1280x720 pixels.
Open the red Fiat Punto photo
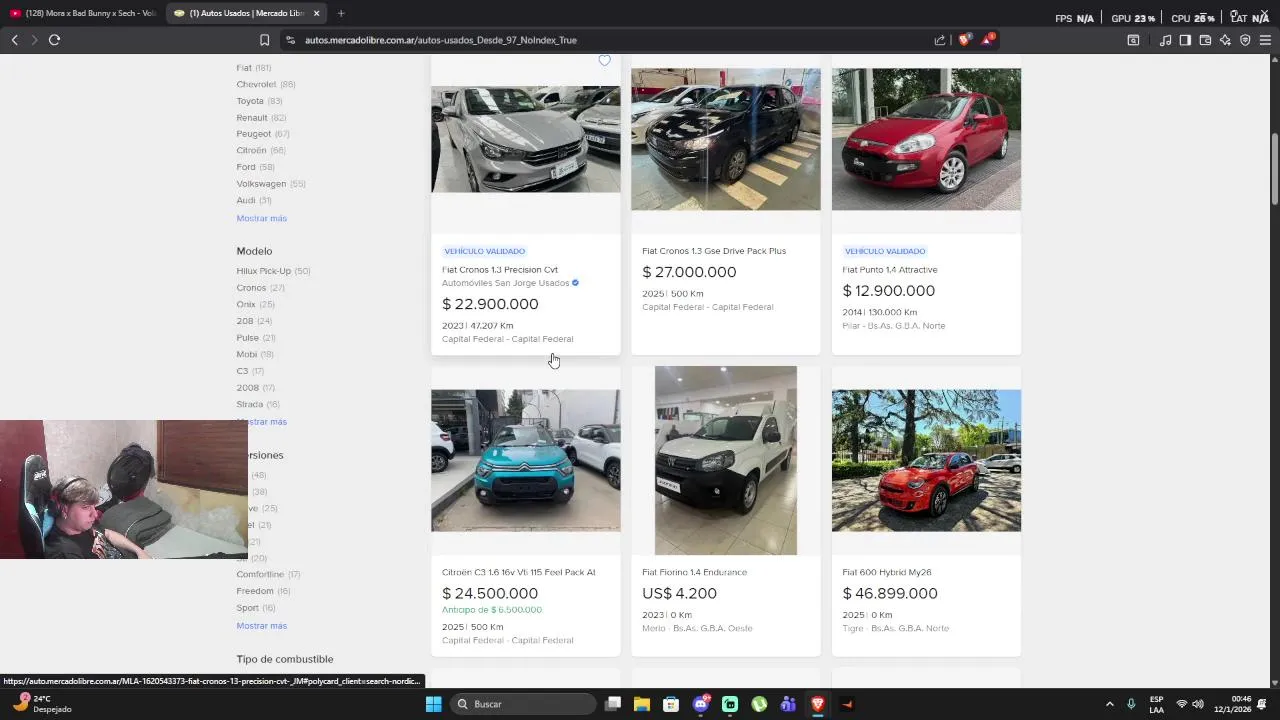point(926,139)
